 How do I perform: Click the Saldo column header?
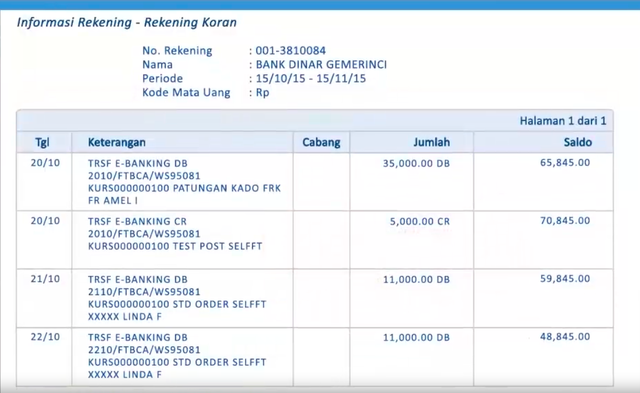pos(578,142)
